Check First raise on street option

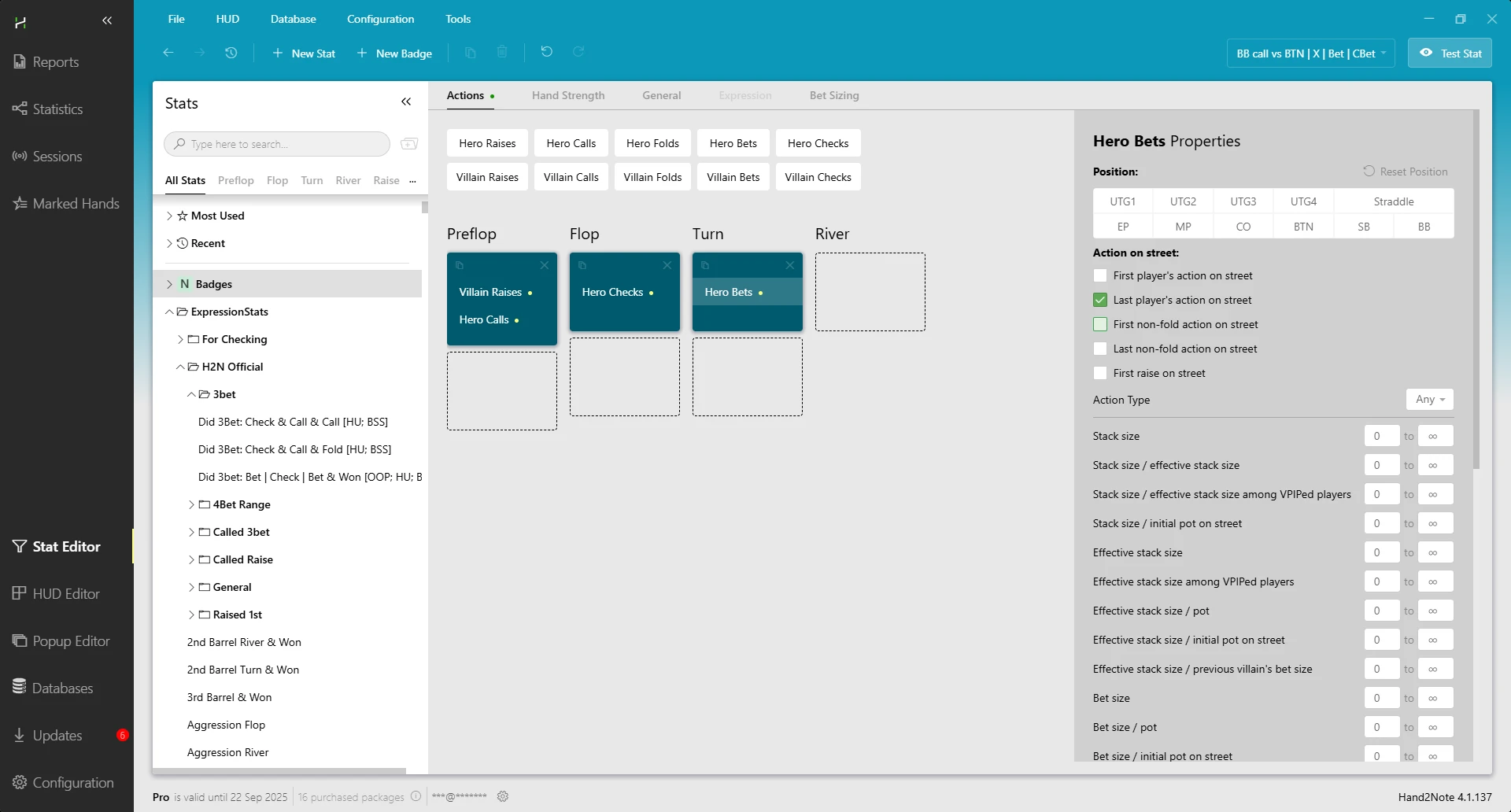1100,373
